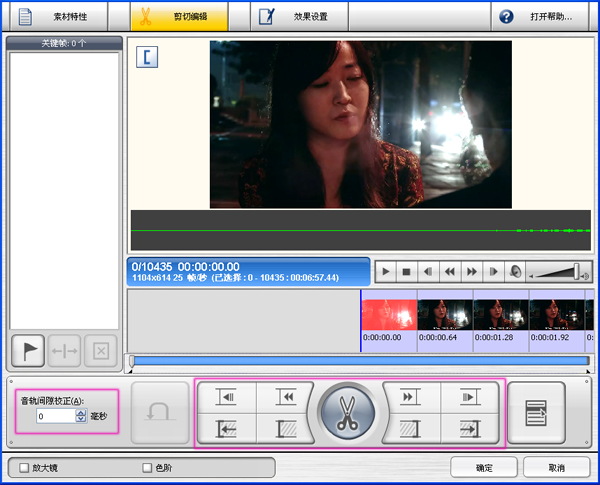Enable the 色阶 checkbox

(x=147, y=468)
